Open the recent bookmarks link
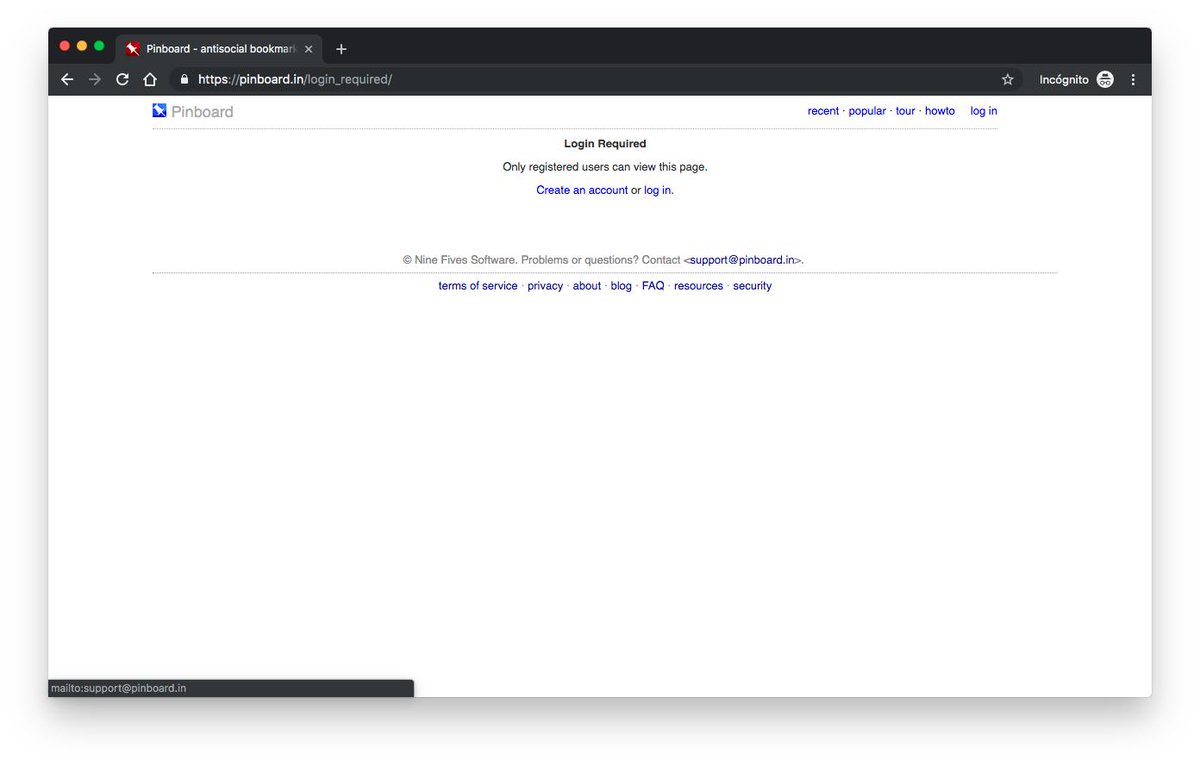Image resolution: width=1200 pixels, height=766 pixels. click(x=823, y=111)
